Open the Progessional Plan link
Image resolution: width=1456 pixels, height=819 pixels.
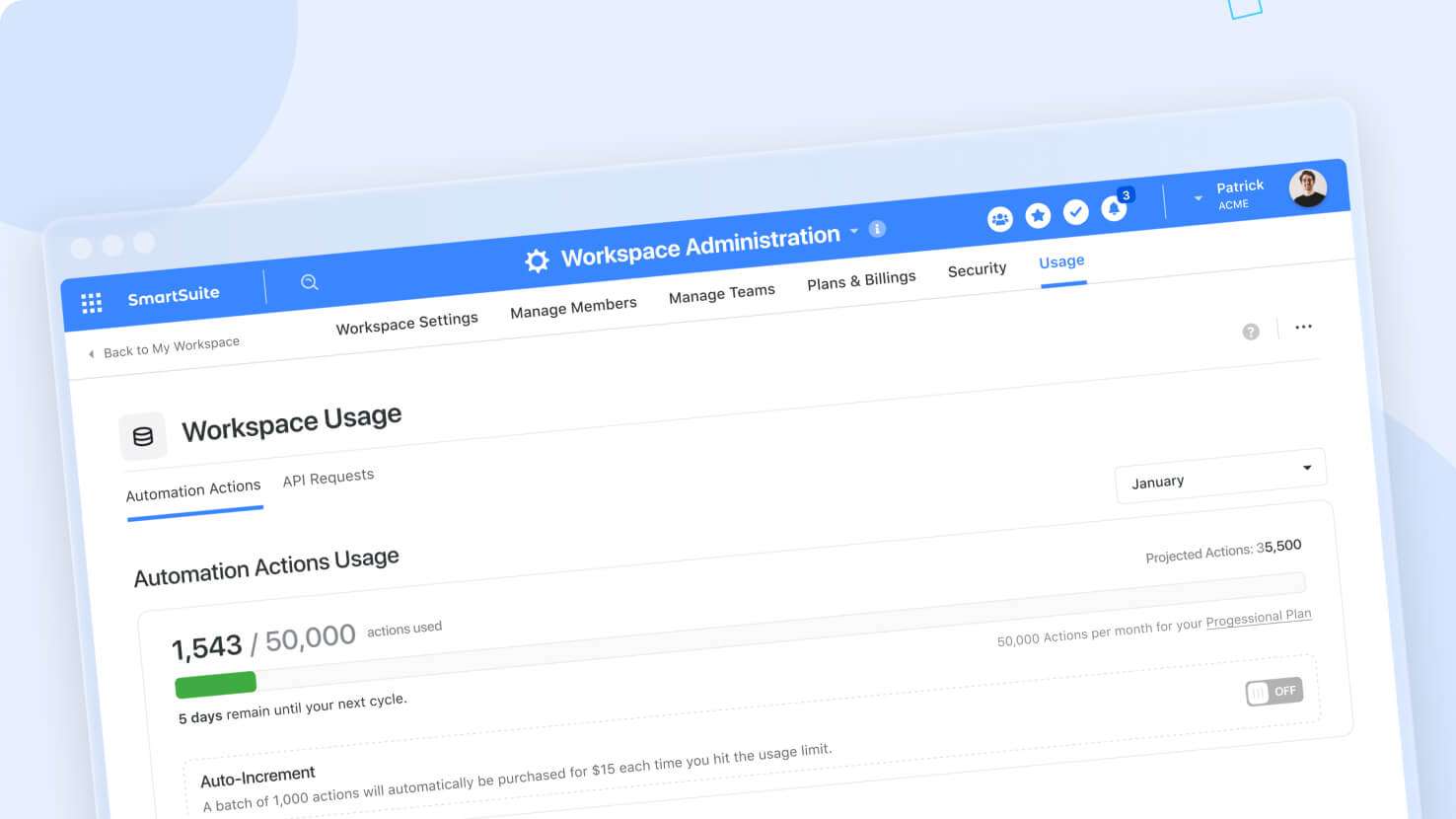coord(1259,618)
